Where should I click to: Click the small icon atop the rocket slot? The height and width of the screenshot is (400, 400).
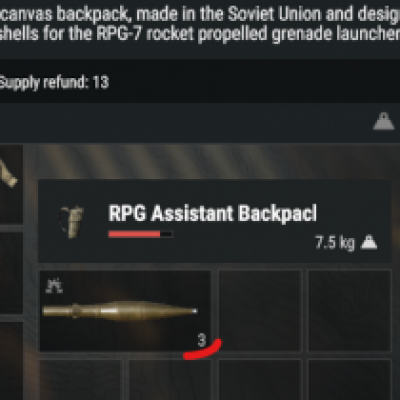tap(54, 286)
